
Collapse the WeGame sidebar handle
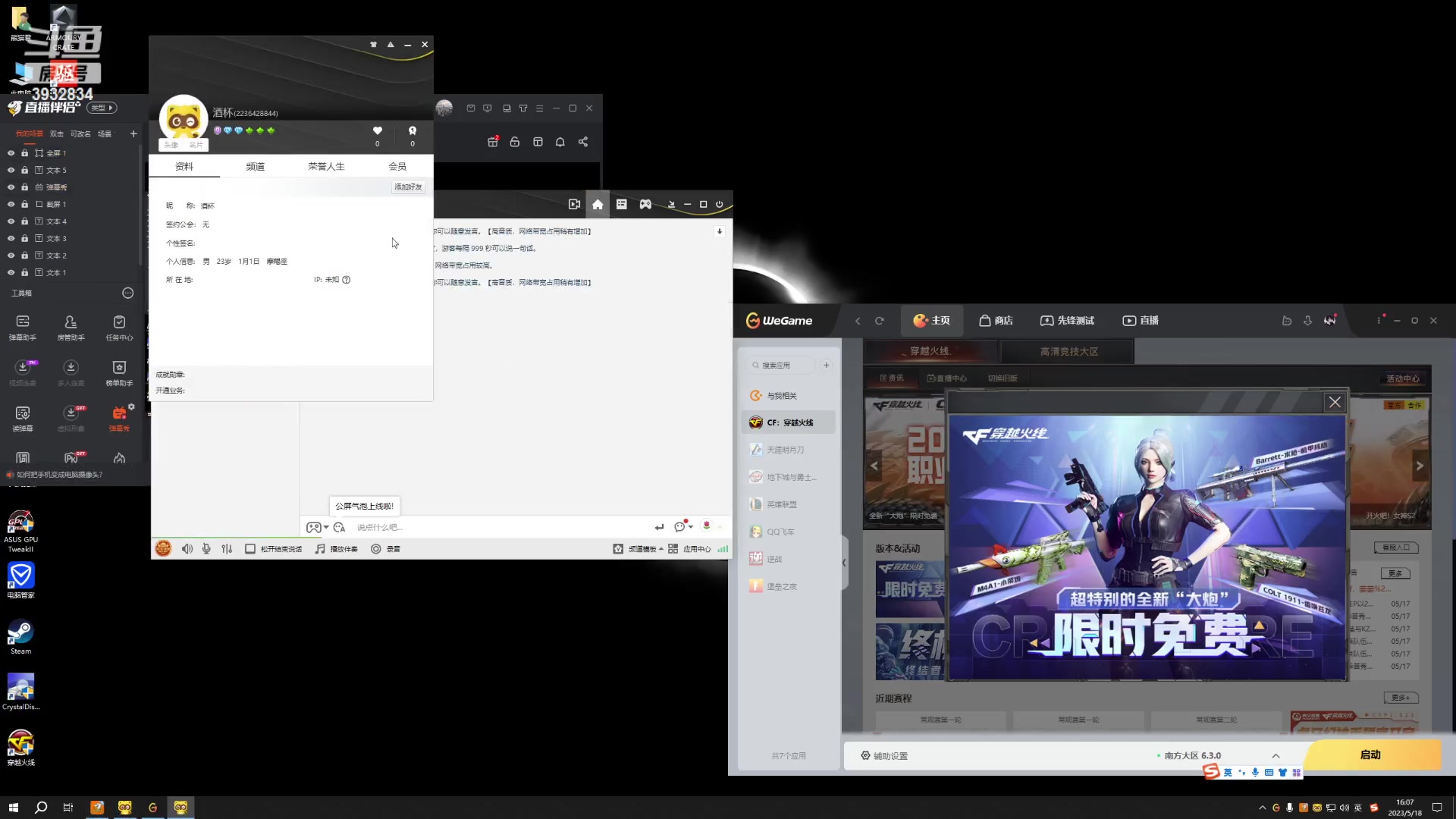coord(844,563)
